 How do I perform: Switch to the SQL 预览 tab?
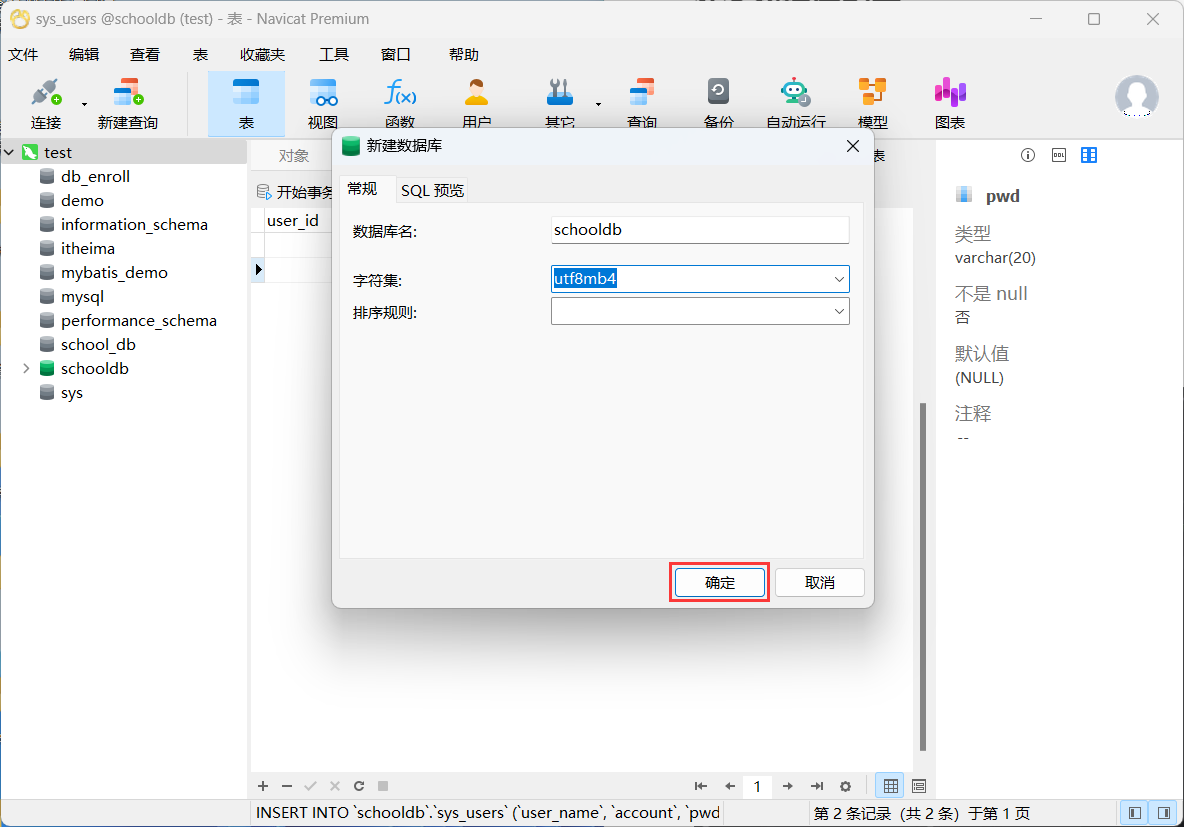tap(432, 190)
